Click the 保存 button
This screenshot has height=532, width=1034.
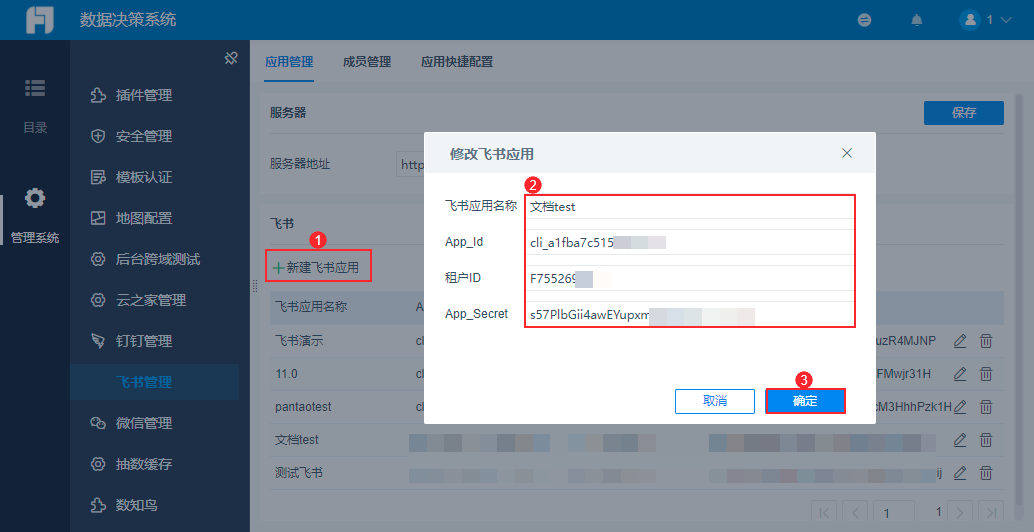pyautogui.click(x=963, y=113)
